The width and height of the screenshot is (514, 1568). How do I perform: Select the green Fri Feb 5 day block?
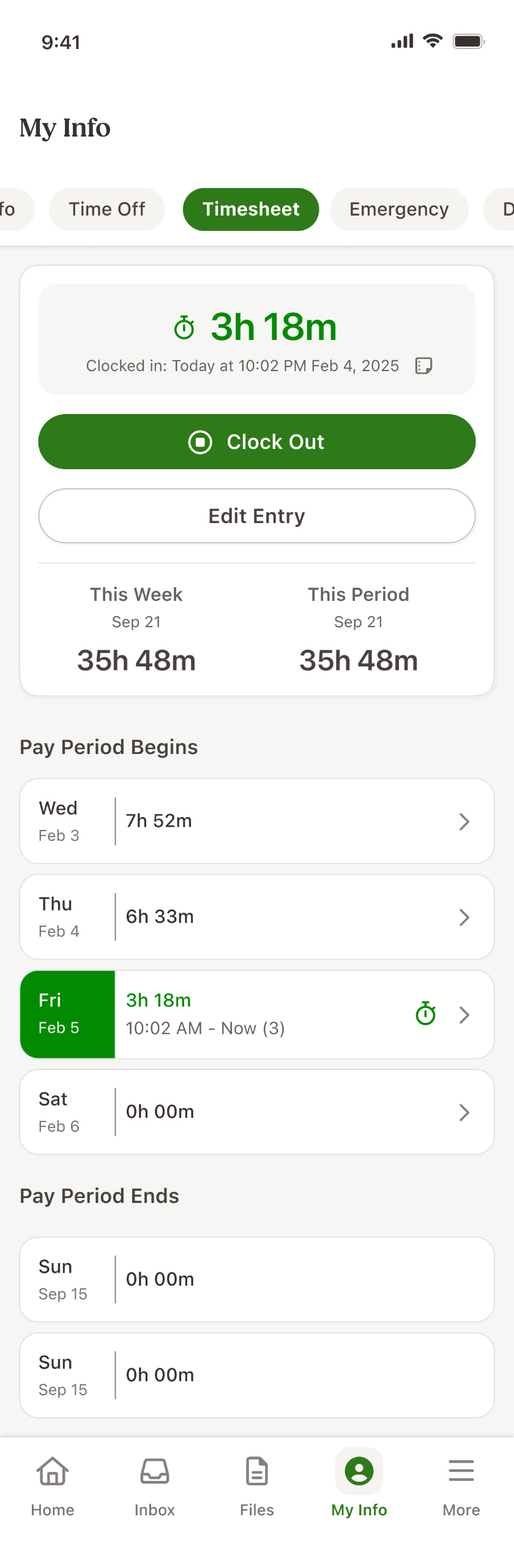tap(67, 1014)
